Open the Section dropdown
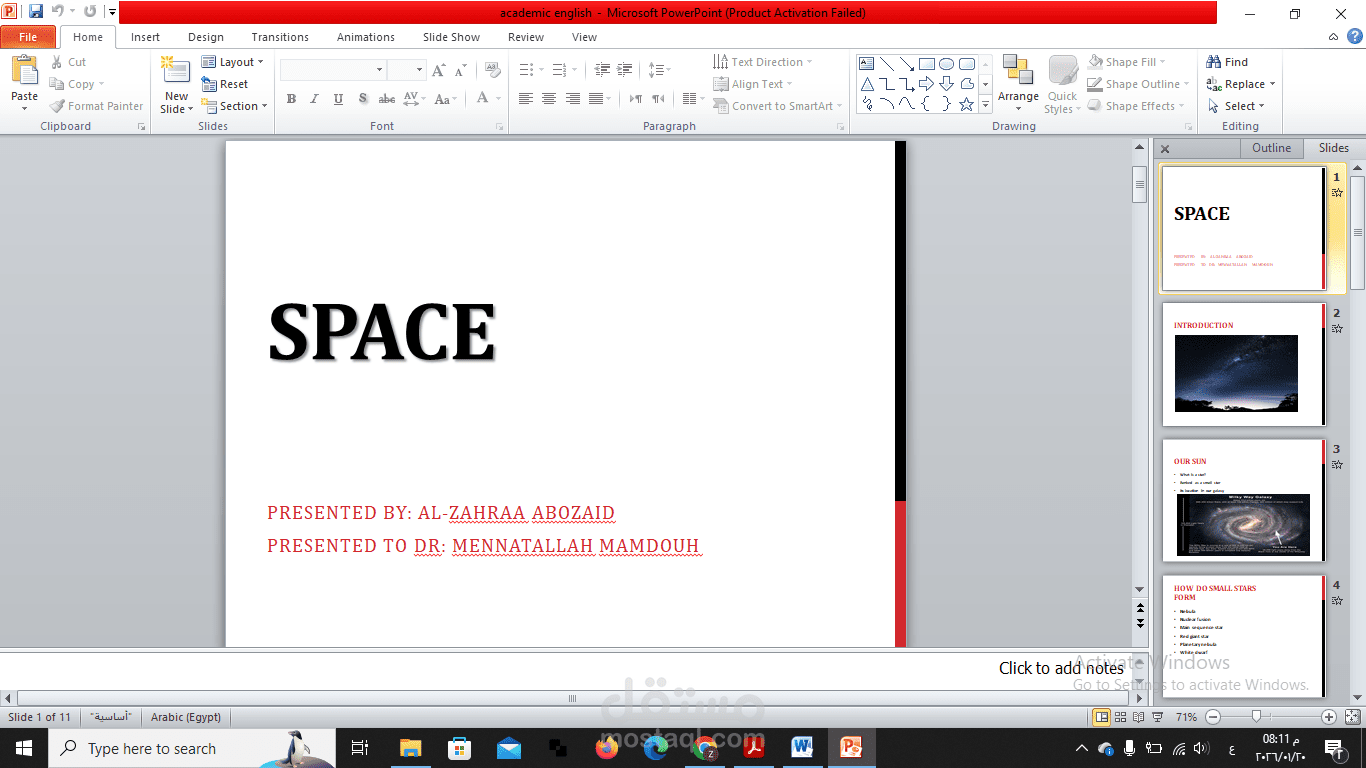1366x768 pixels. coord(235,106)
